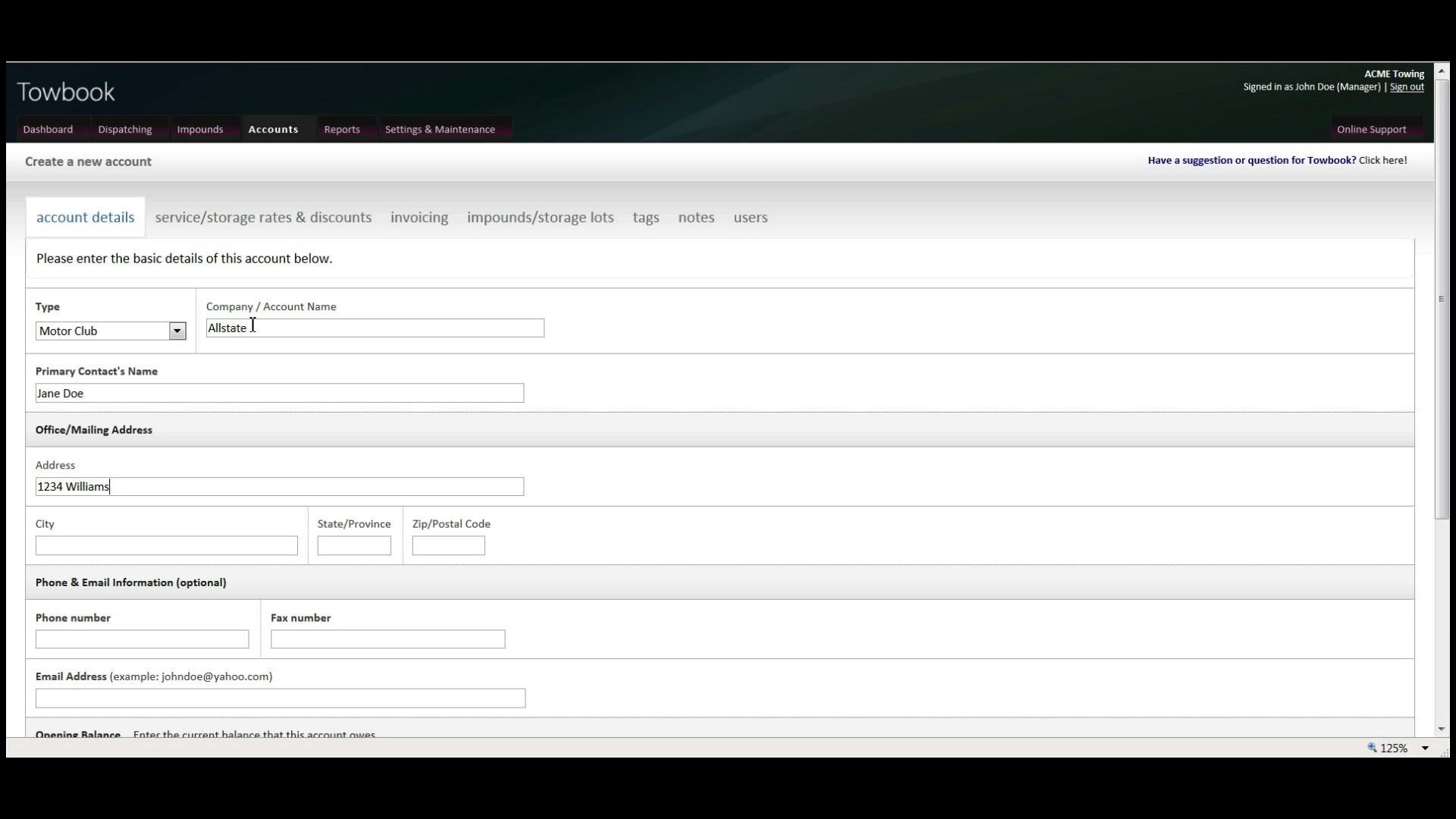This screenshot has width=1456, height=819.
Task: Switch to the invoicing tab
Action: tap(419, 218)
